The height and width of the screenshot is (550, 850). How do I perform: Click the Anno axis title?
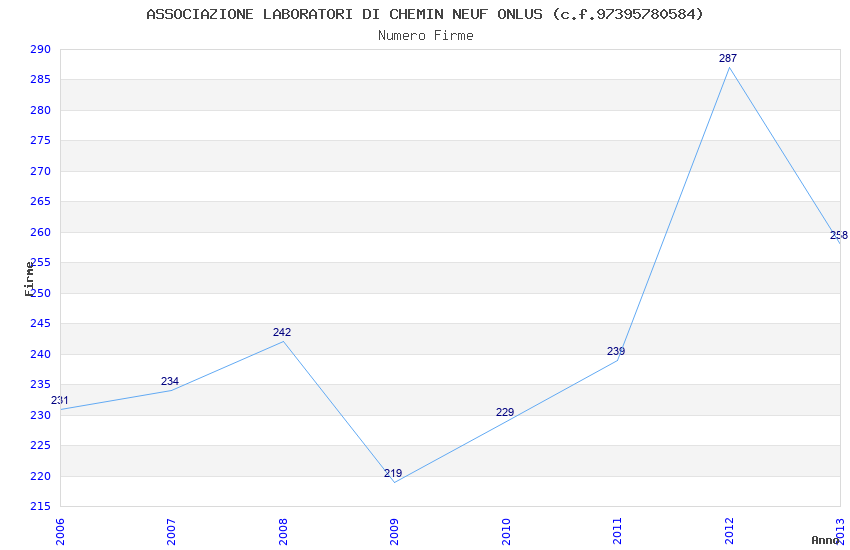825,540
